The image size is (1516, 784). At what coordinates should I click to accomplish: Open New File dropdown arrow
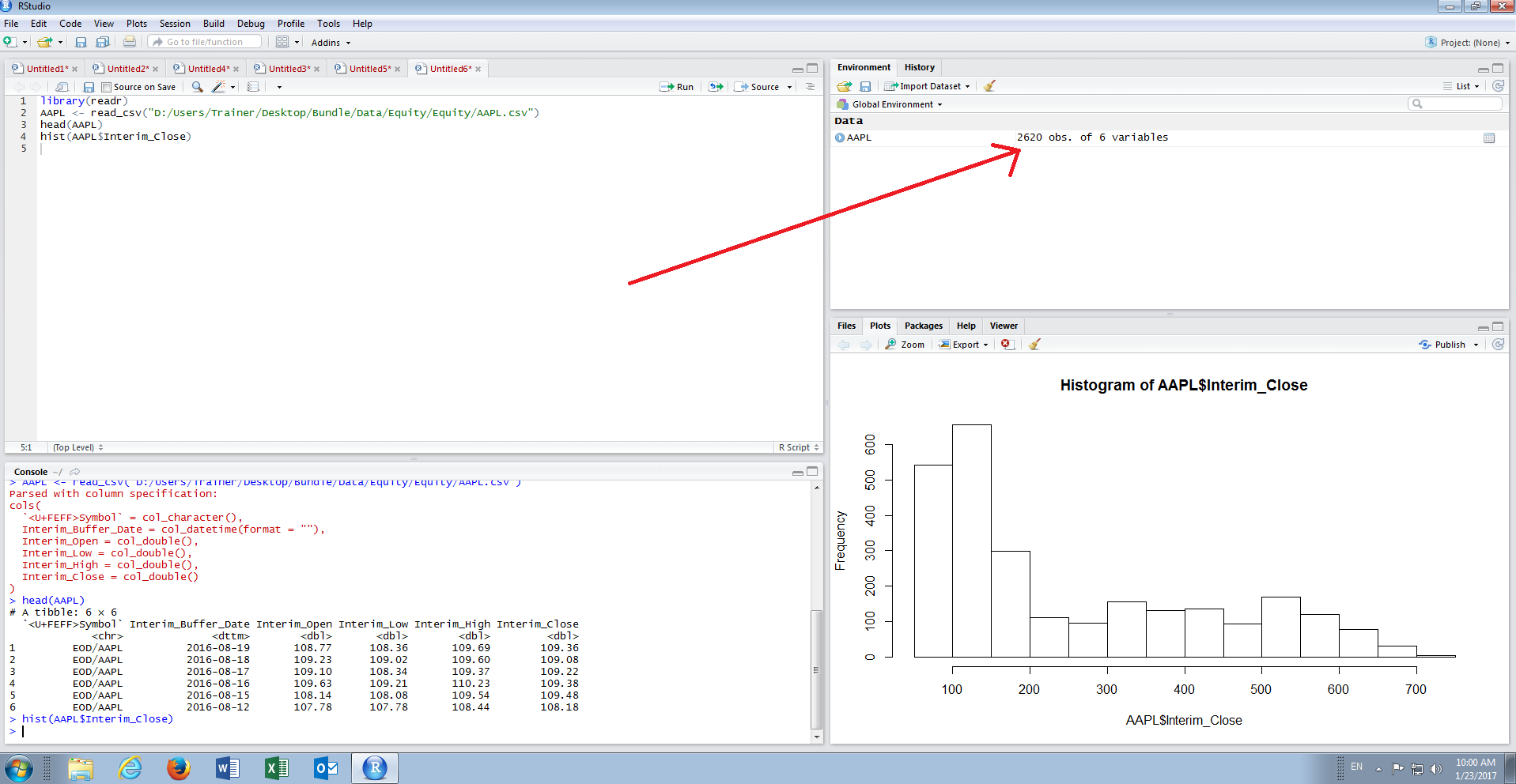(25, 43)
